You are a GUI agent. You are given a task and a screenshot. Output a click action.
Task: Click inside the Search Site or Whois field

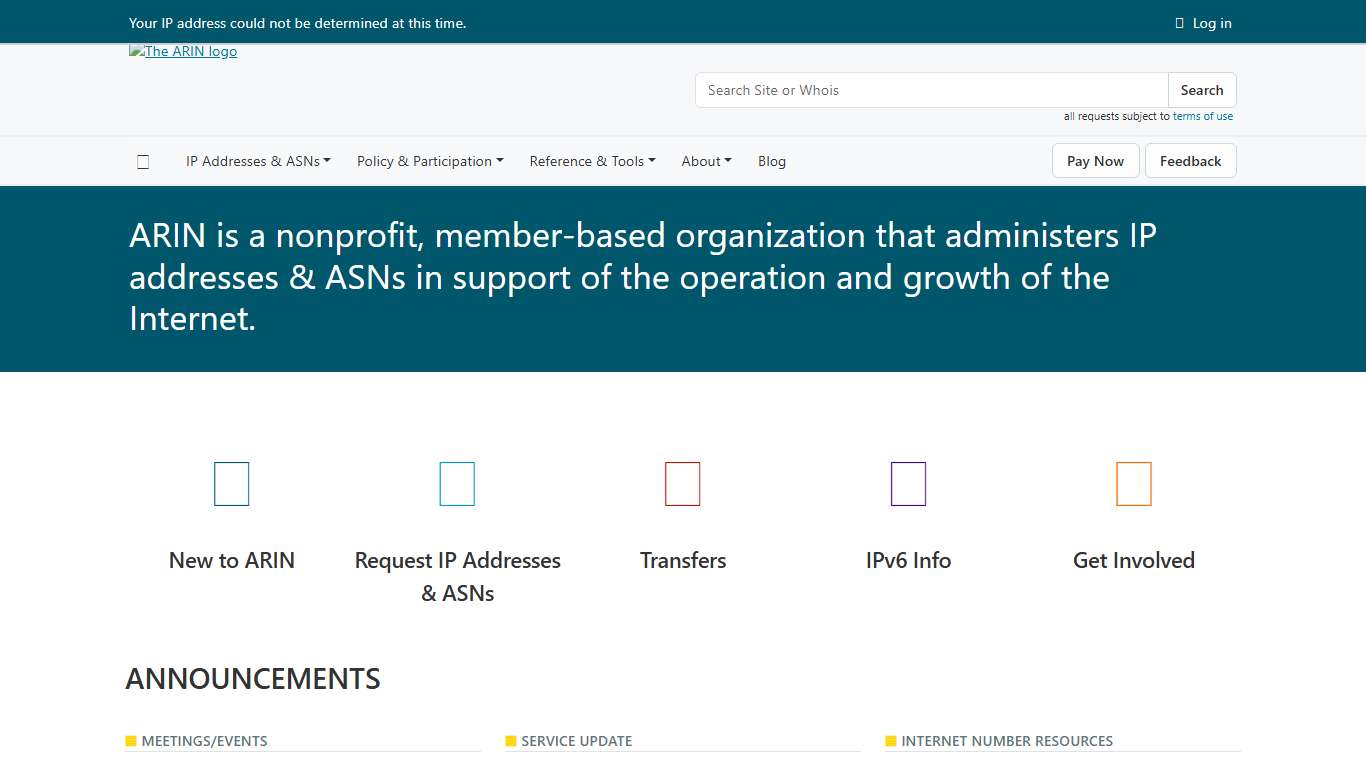click(930, 90)
